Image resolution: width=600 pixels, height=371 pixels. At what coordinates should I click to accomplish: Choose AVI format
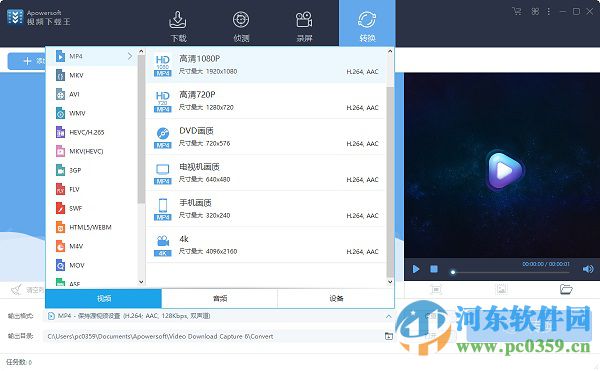91,94
